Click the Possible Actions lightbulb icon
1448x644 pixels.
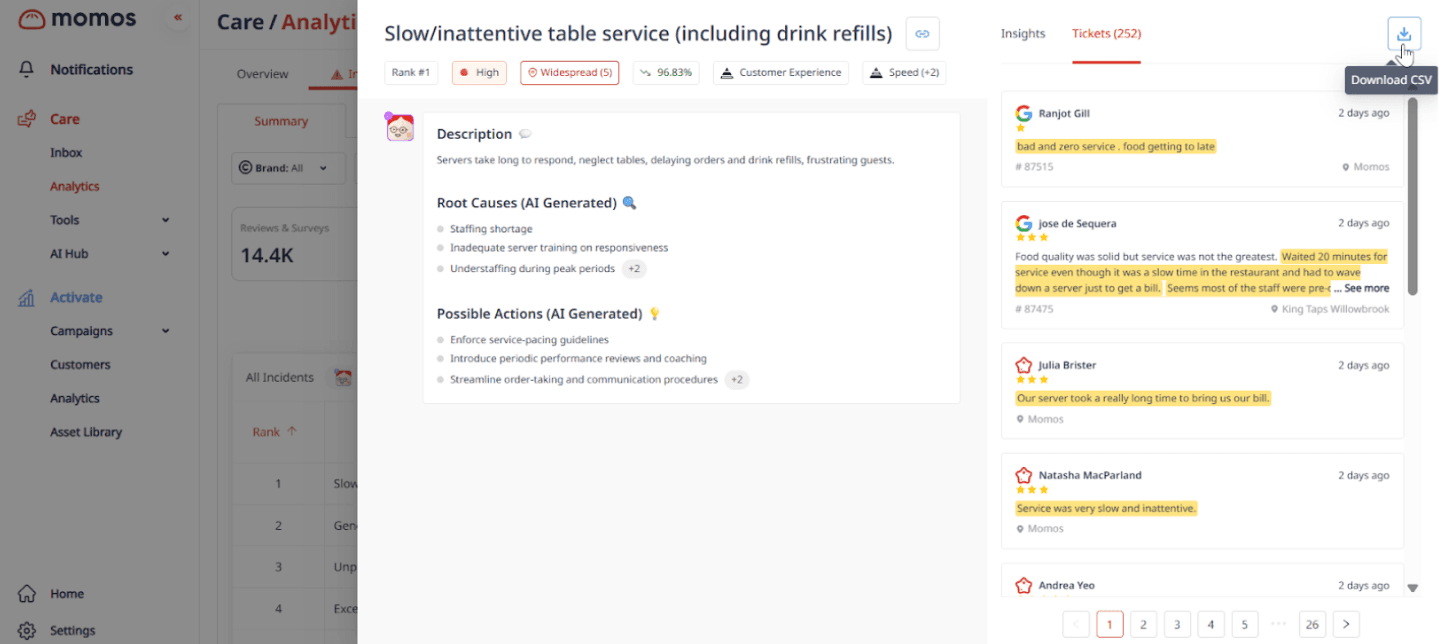click(655, 314)
